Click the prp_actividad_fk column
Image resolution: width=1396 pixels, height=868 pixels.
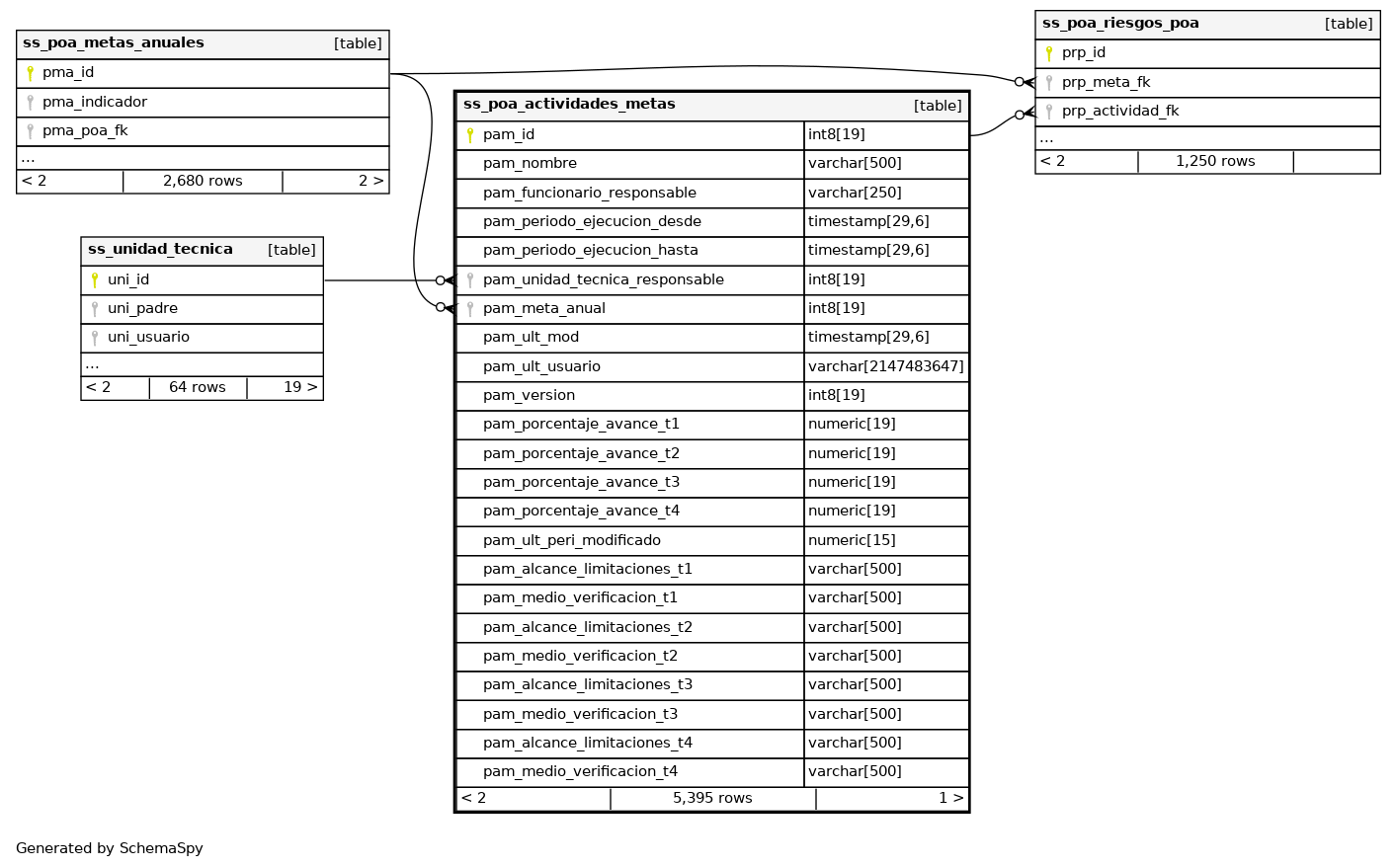coord(1119,112)
